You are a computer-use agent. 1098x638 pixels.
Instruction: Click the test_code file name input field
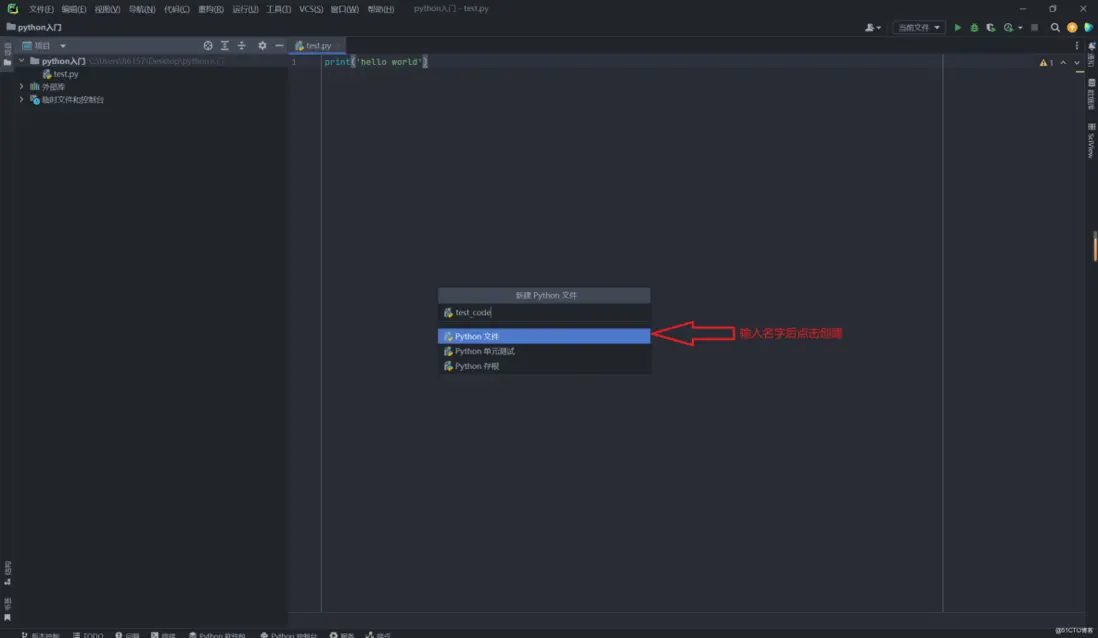(544, 312)
